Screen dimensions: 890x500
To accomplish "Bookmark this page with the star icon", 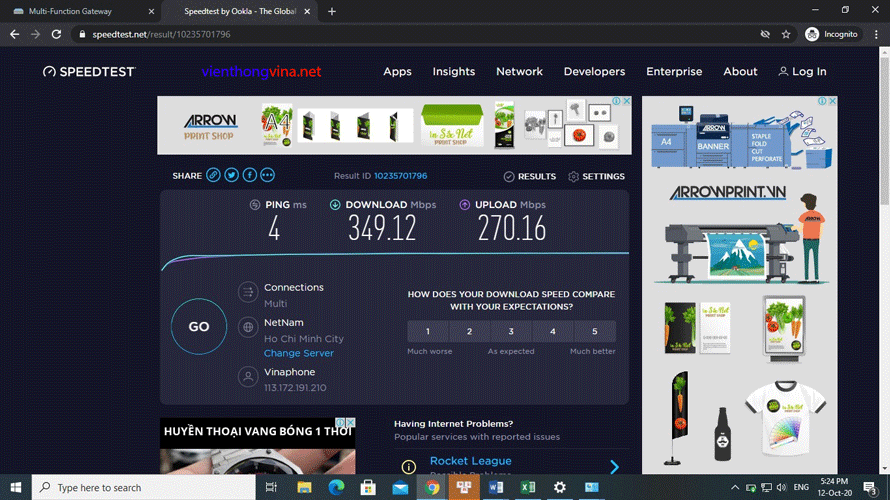I will click(x=786, y=34).
